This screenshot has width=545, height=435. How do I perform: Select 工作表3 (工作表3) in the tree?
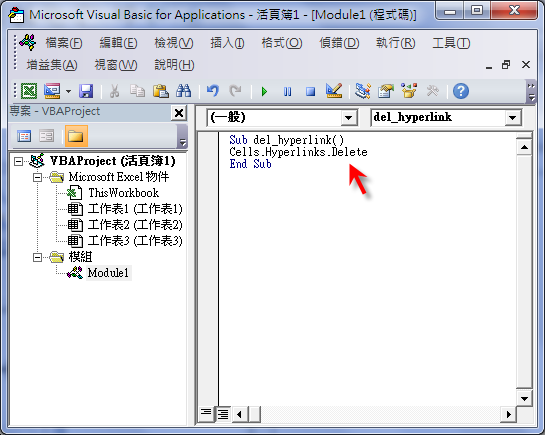tap(135, 241)
